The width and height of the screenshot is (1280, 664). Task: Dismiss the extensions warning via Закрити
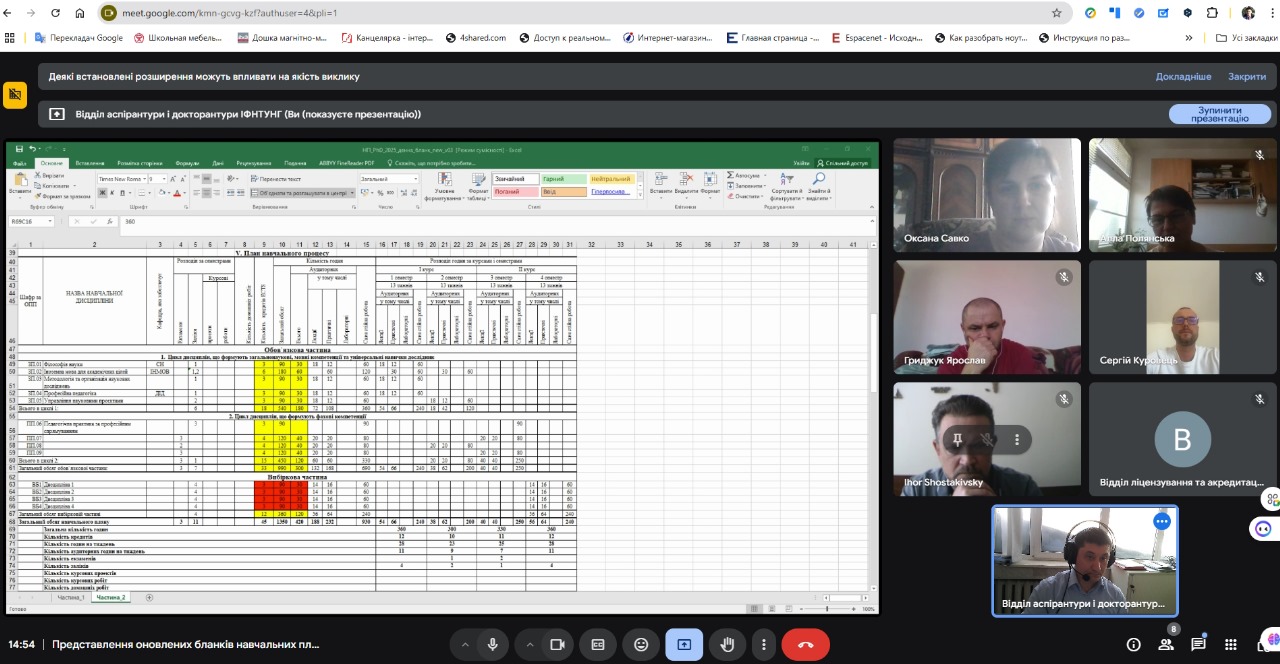(x=1247, y=76)
